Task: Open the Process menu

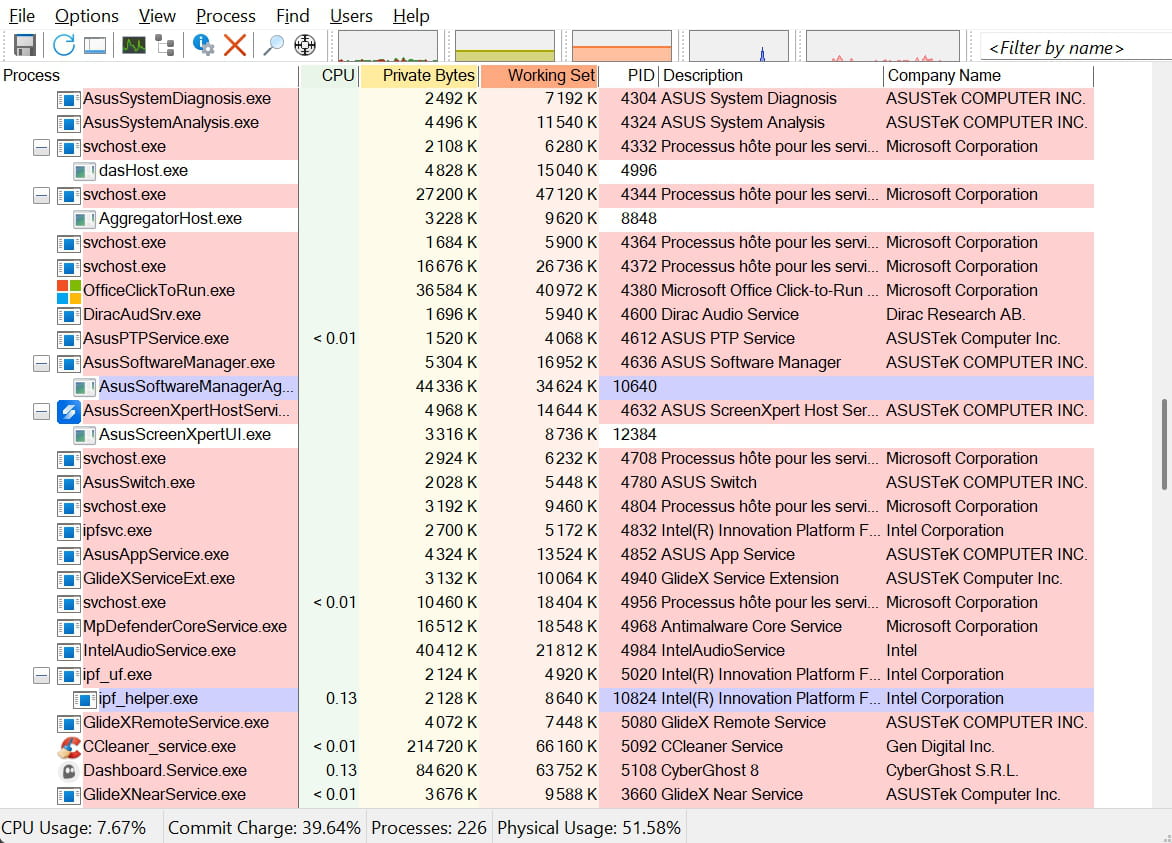Action: pos(225,16)
